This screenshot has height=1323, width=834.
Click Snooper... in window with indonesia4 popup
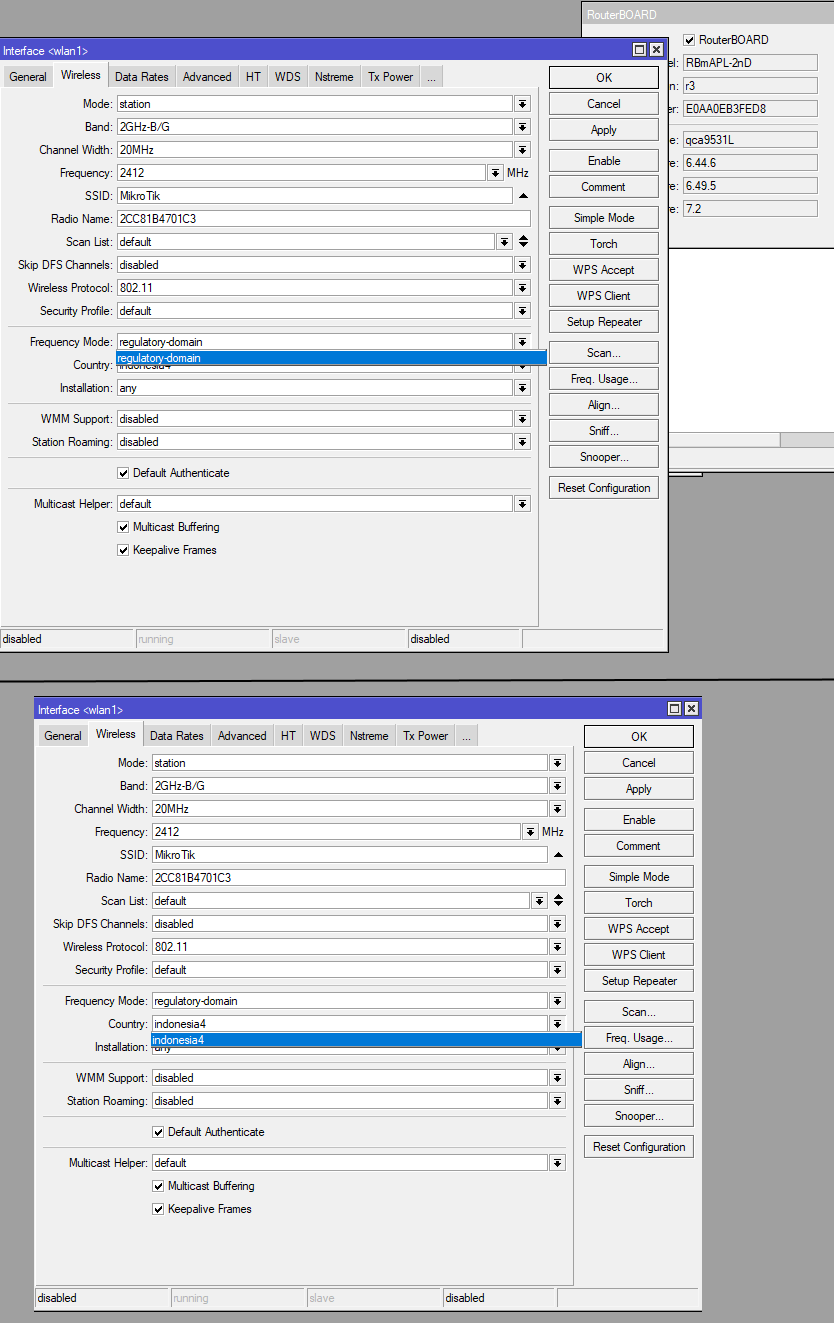639,1116
